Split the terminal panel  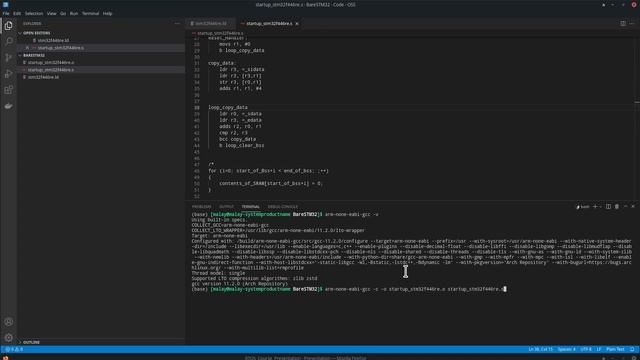[608, 207]
